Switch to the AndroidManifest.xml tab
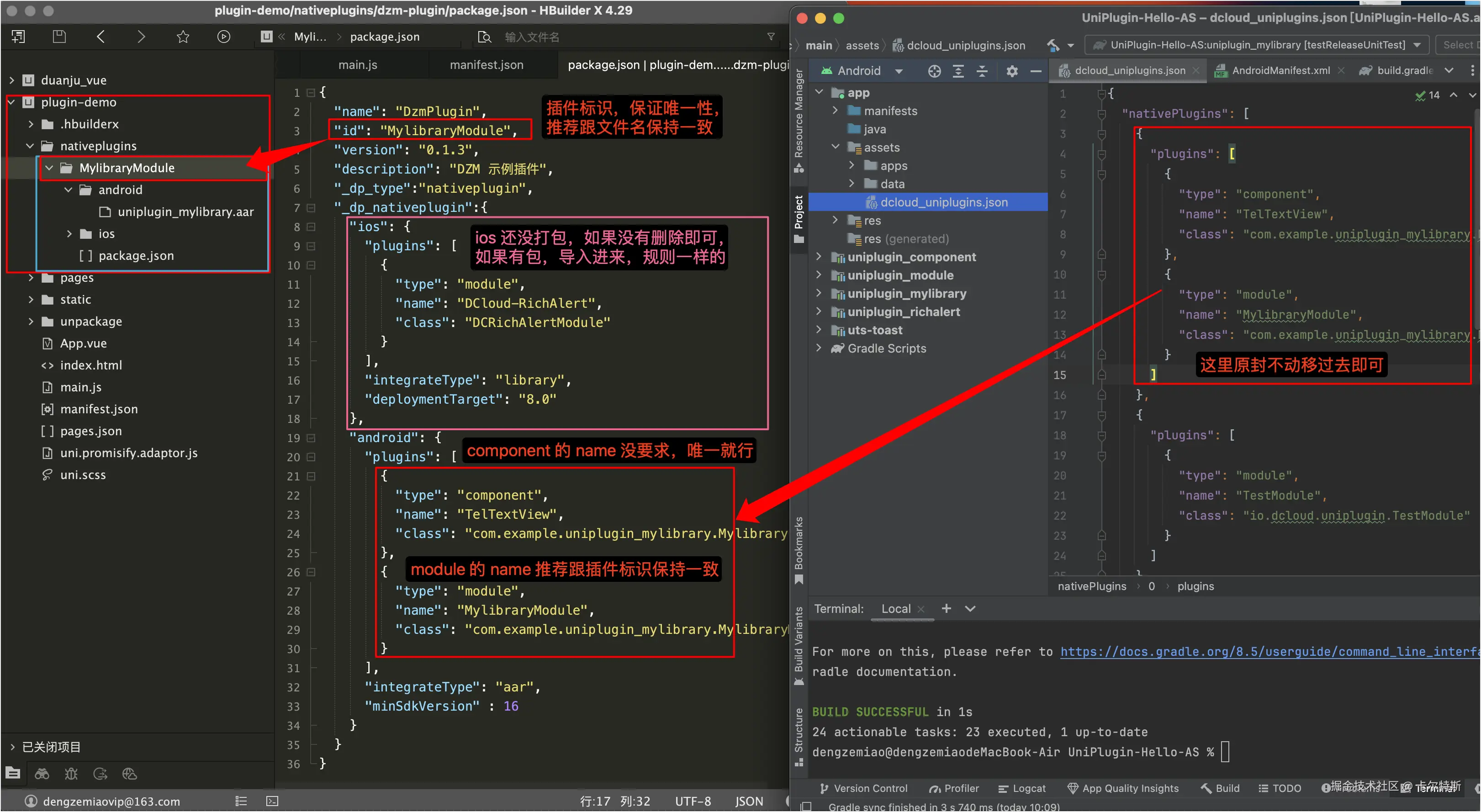This screenshot has width=1481, height=812. pos(1280,71)
